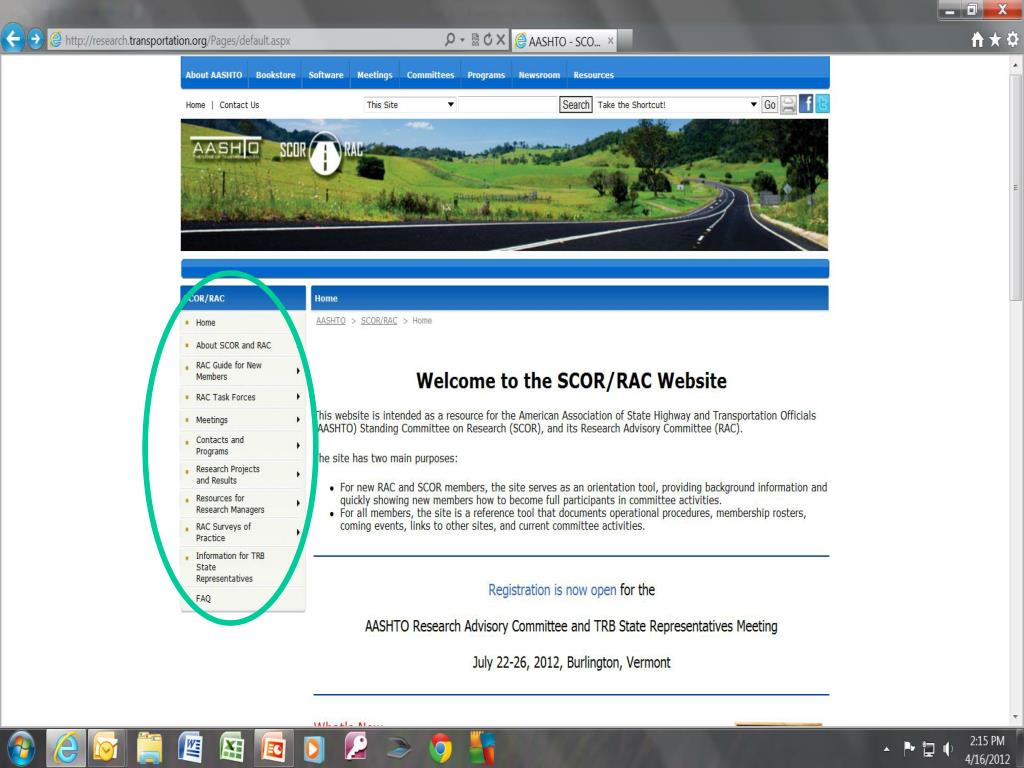1024x768 pixels.
Task: Open Bookstore top menu
Action: [x=276, y=75]
